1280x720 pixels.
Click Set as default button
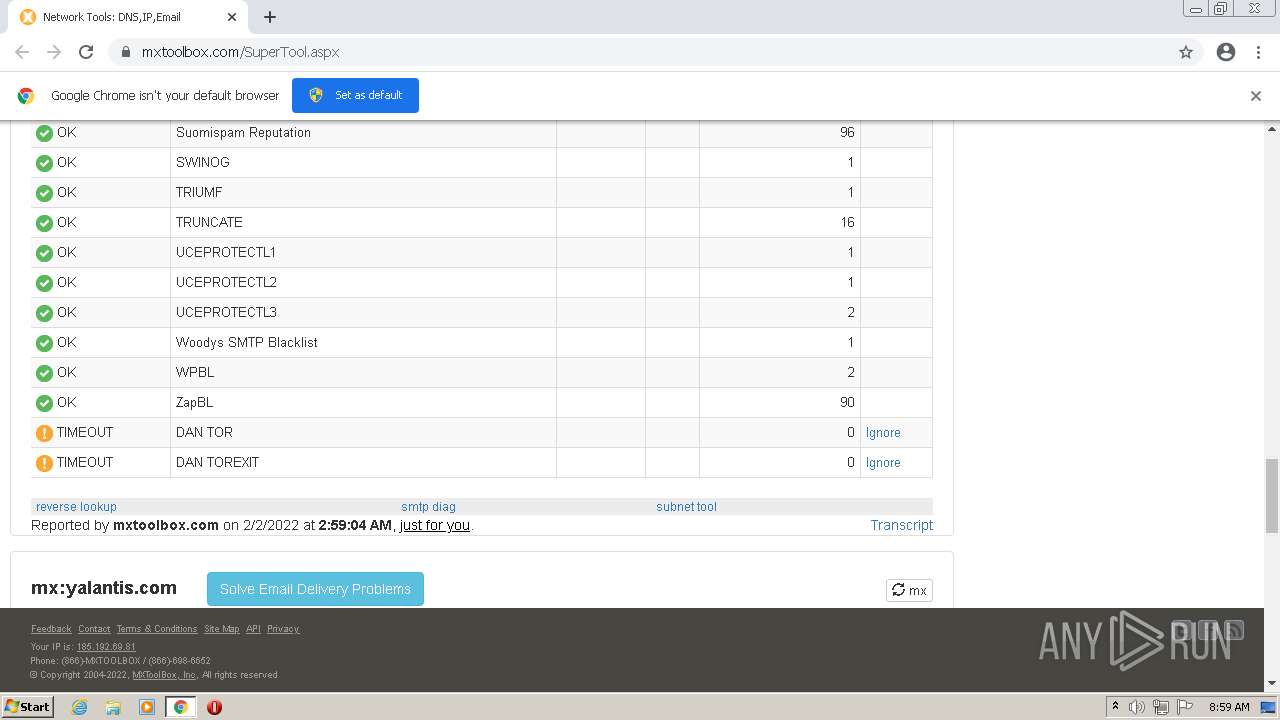point(355,95)
